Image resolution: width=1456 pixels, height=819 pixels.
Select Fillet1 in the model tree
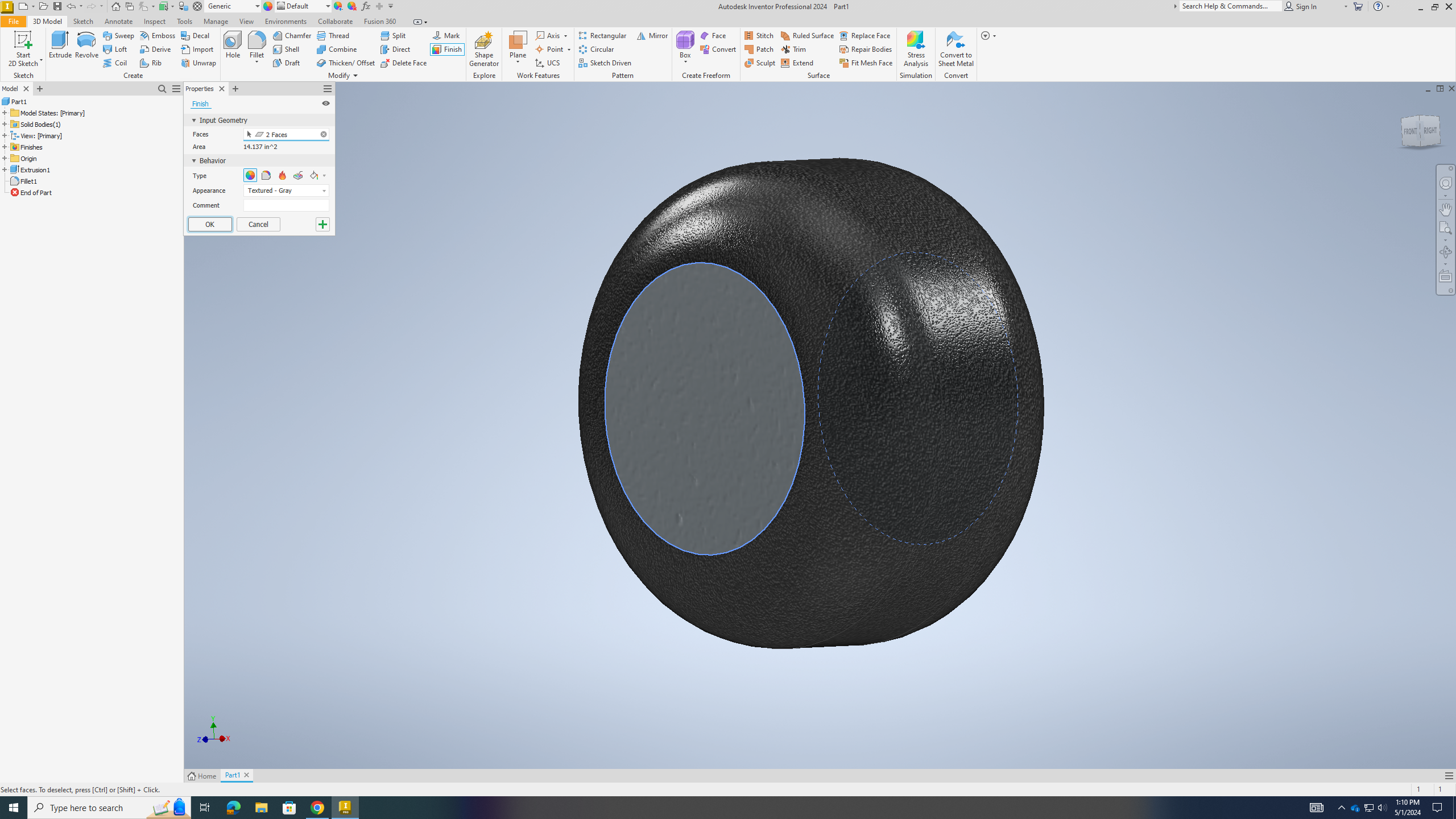coord(28,181)
